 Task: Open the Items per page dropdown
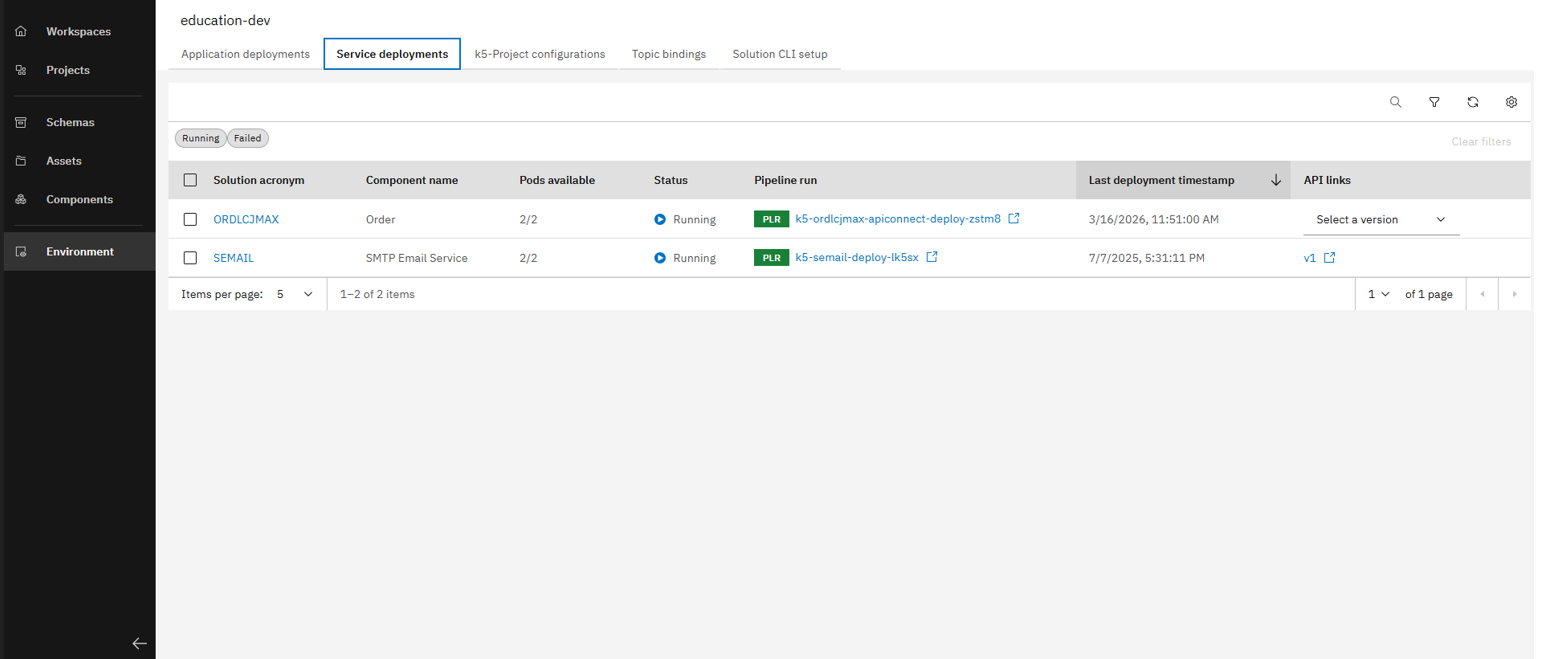(296, 294)
